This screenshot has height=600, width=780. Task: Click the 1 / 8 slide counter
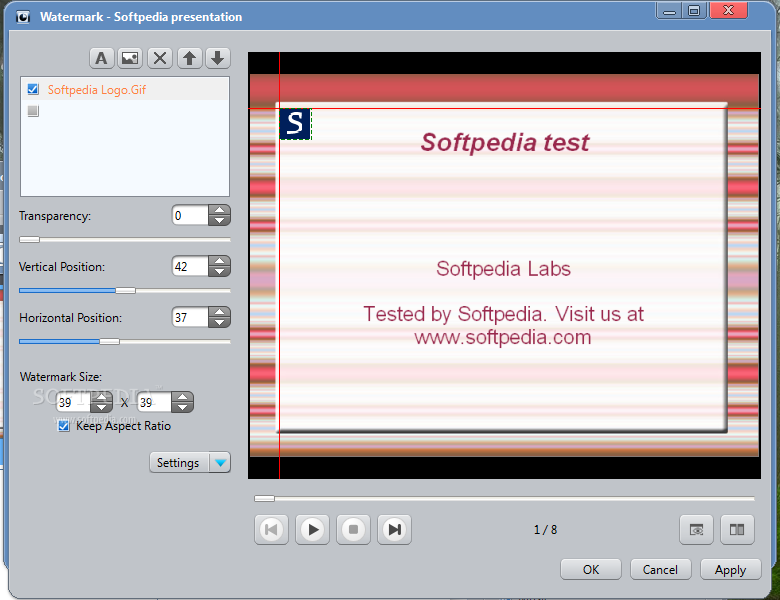(546, 529)
